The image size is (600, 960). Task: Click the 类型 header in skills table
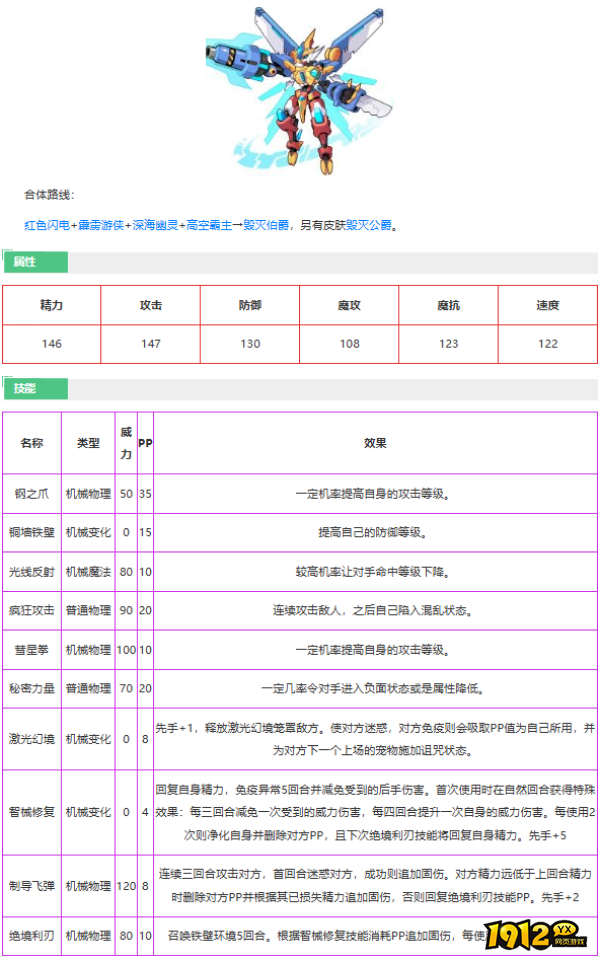pos(88,443)
